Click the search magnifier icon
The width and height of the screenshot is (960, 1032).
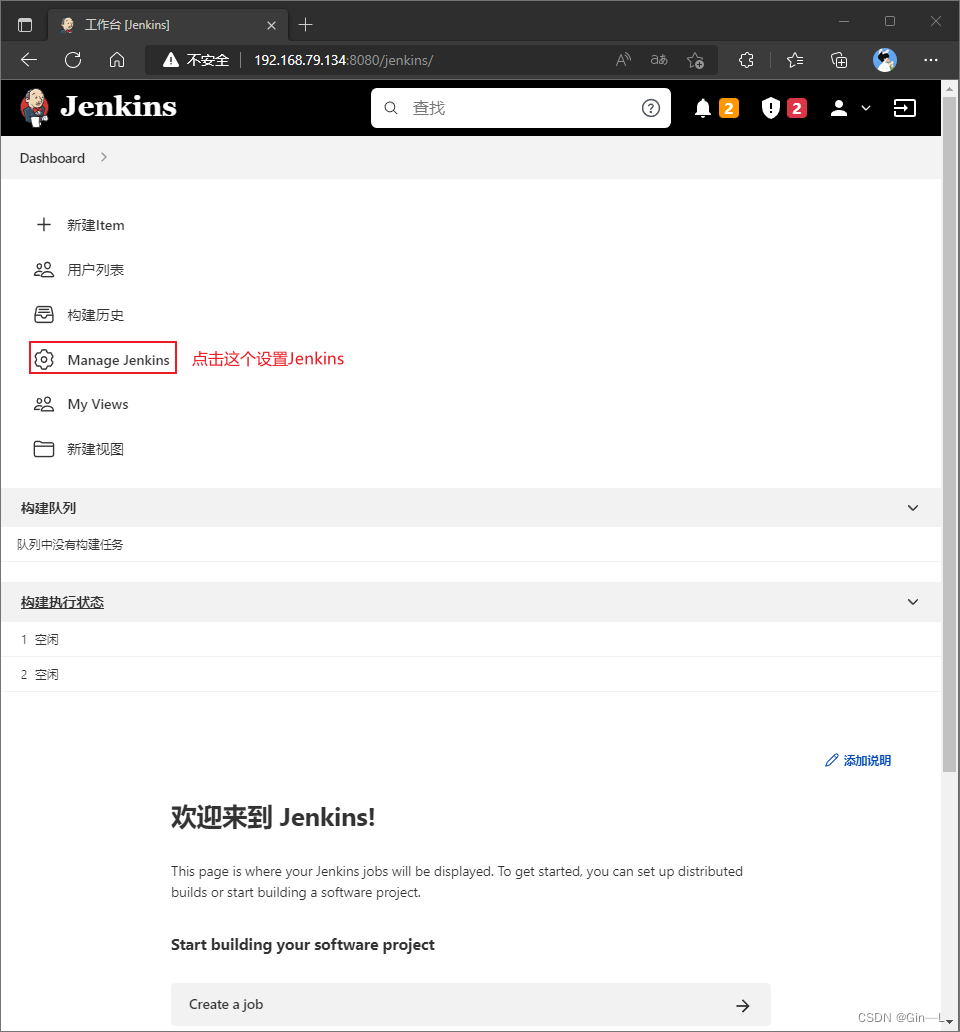[x=391, y=108]
